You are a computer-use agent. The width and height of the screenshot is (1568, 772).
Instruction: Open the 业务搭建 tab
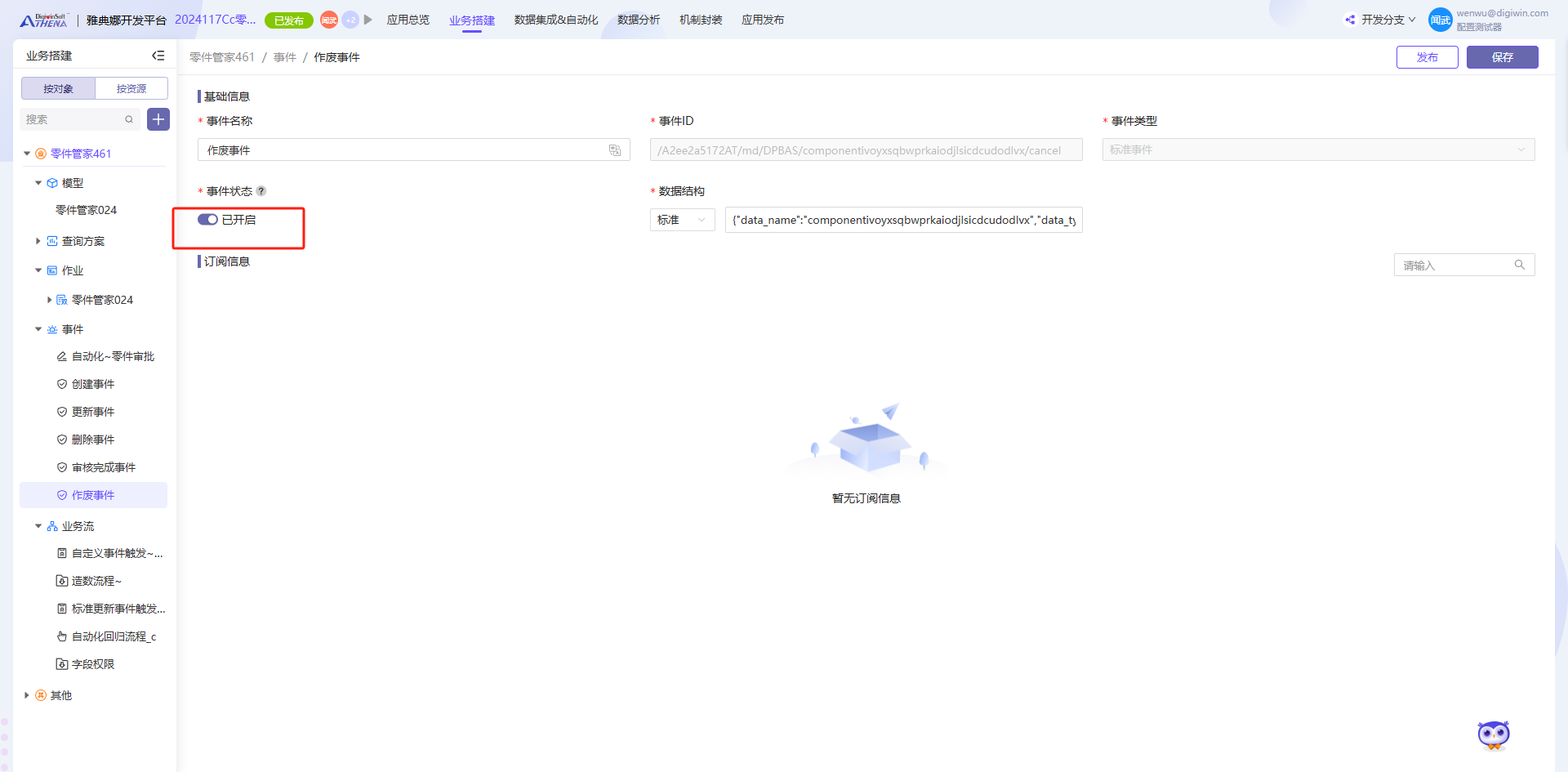(x=472, y=20)
